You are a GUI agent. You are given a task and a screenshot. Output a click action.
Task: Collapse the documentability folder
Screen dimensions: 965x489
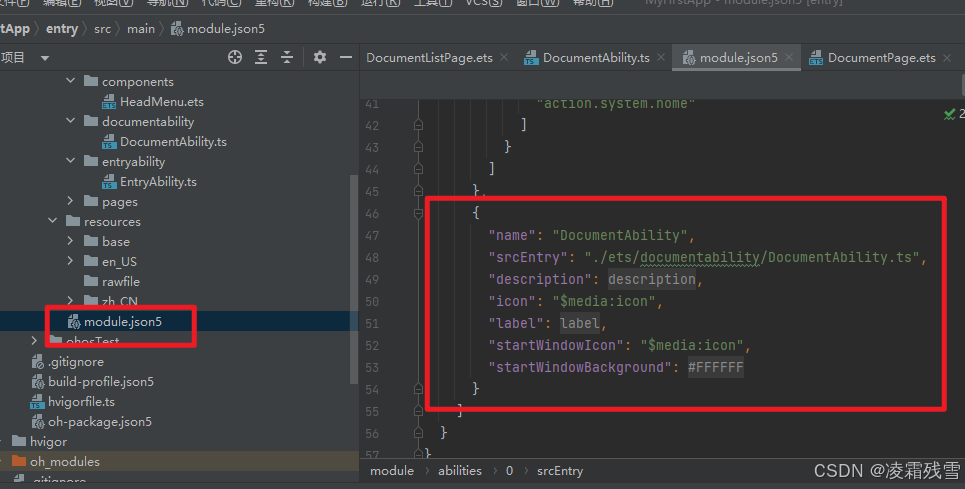pos(70,121)
